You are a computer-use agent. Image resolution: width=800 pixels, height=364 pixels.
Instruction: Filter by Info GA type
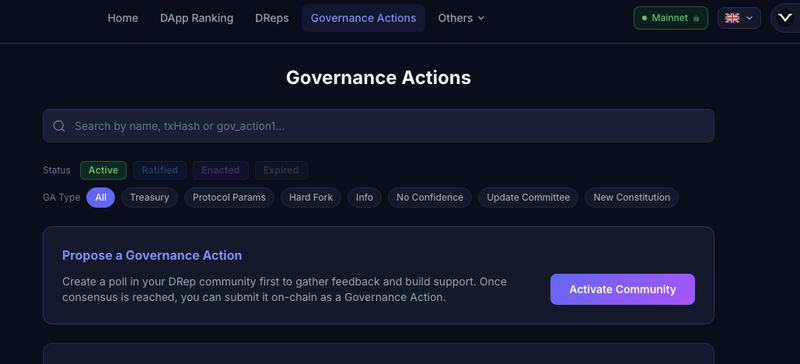pos(364,198)
